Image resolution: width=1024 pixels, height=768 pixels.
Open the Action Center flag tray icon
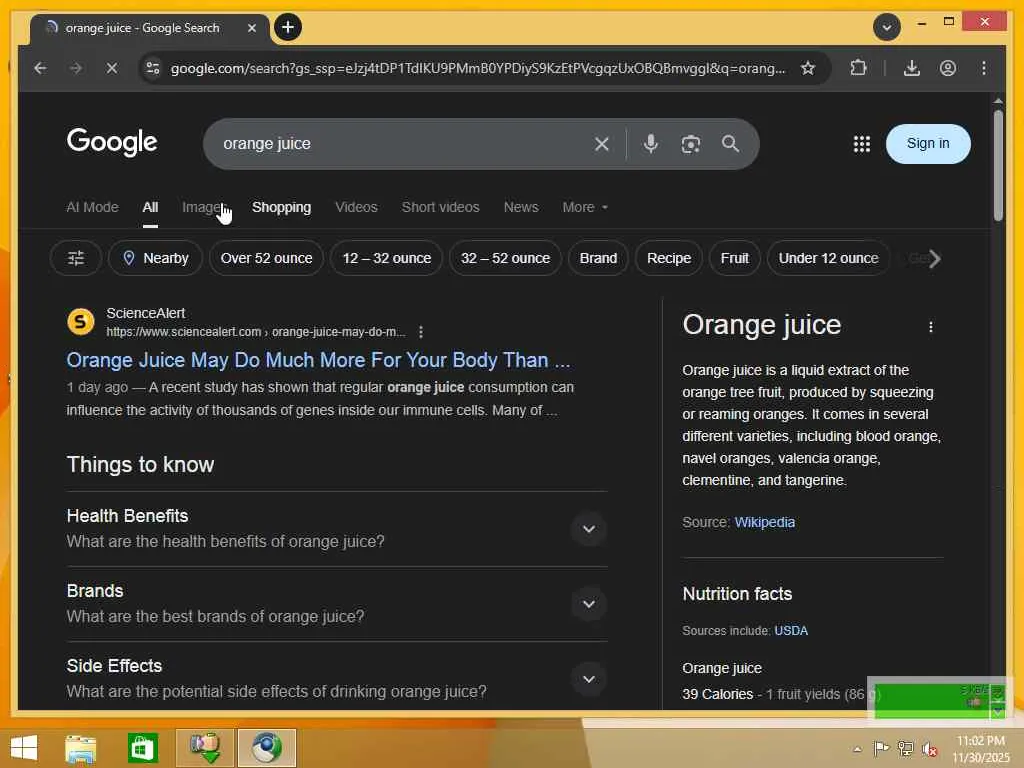coord(881,748)
